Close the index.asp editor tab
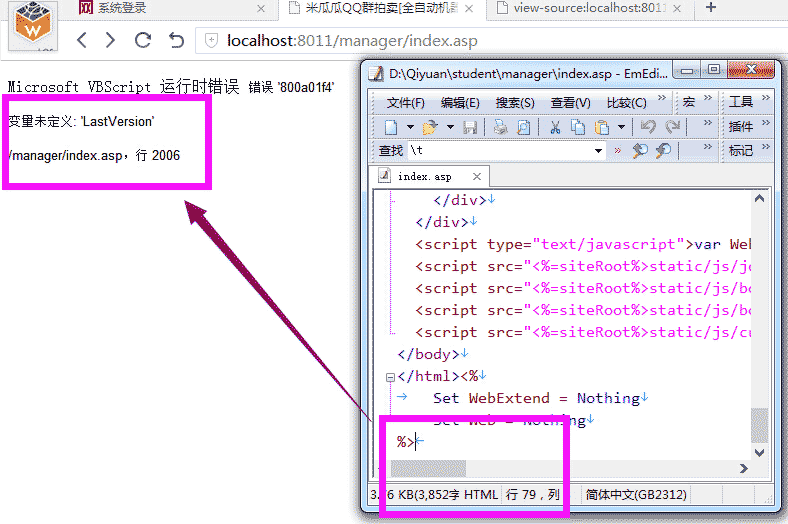 [x=477, y=176]
